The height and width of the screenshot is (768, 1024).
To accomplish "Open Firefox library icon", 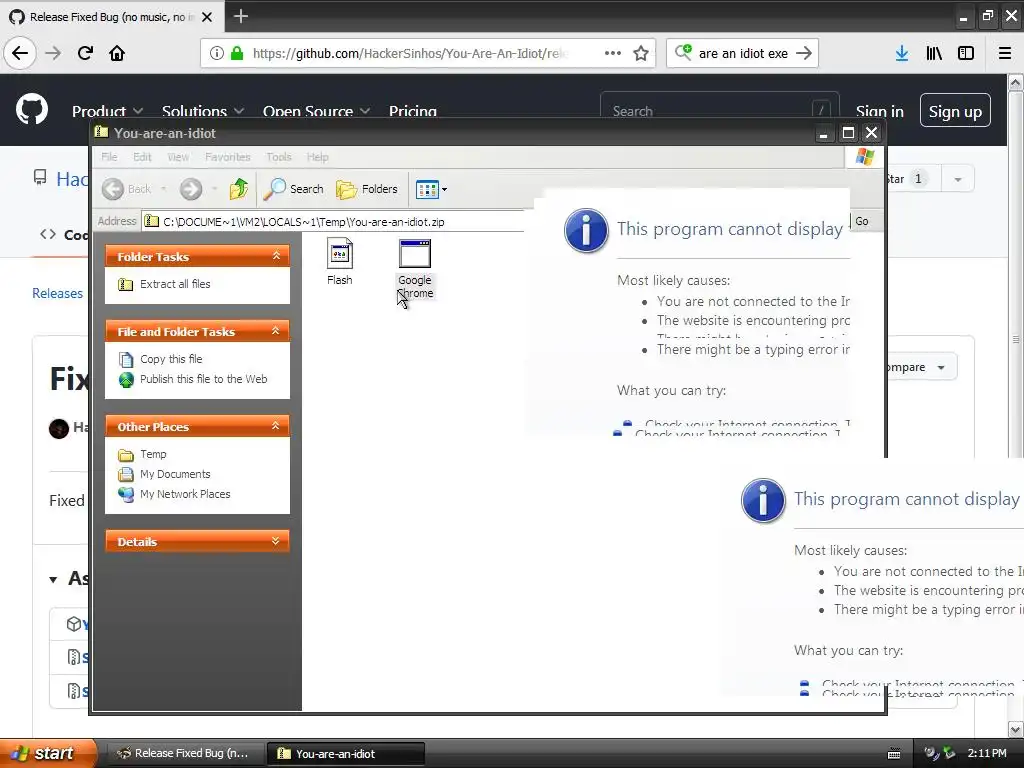I will tap(934, 53).
